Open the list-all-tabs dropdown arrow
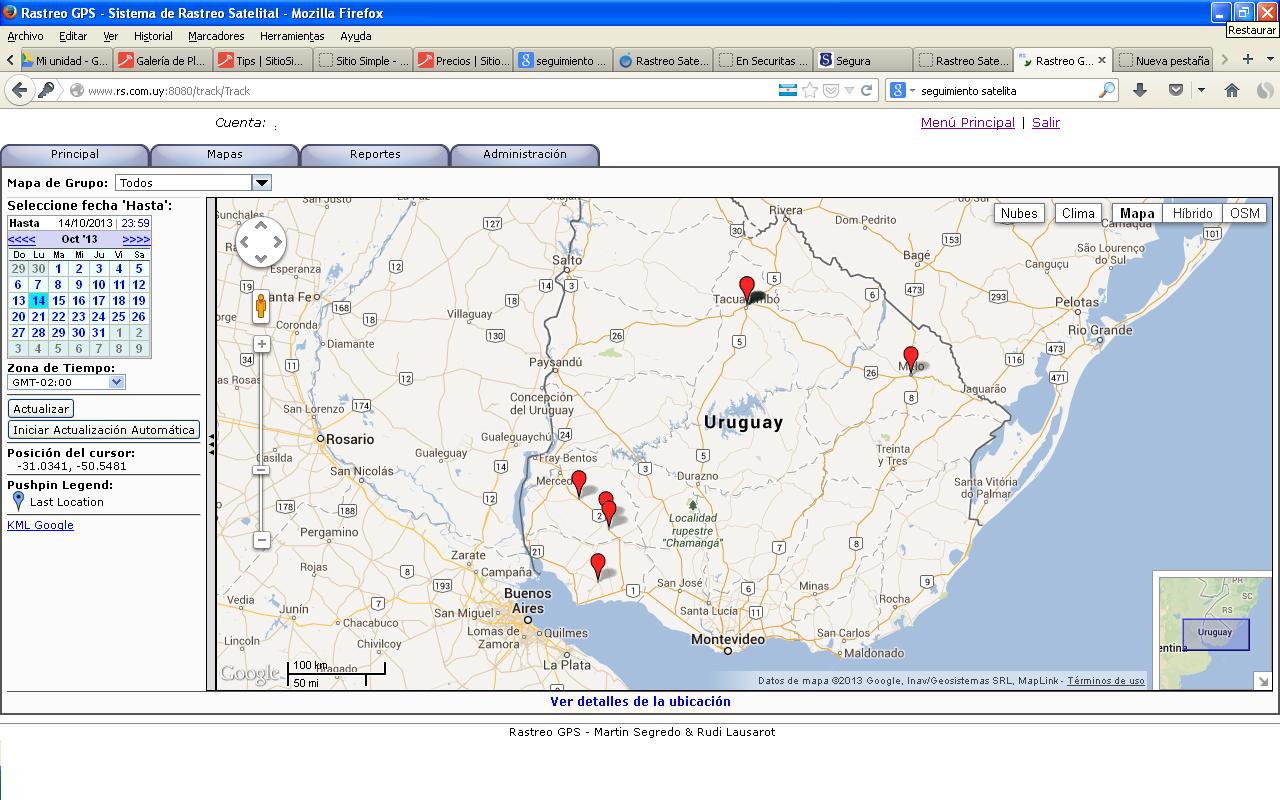This screenshot has height=800, width=1280. (1268, 60)
